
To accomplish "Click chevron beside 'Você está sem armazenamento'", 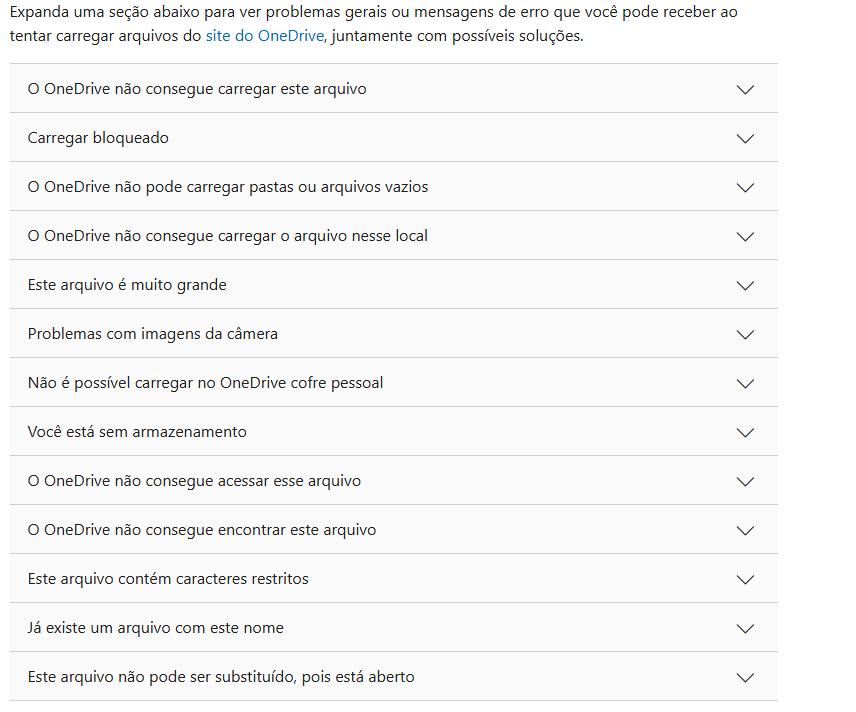I will pyautogui.click(x=745, y=432).
